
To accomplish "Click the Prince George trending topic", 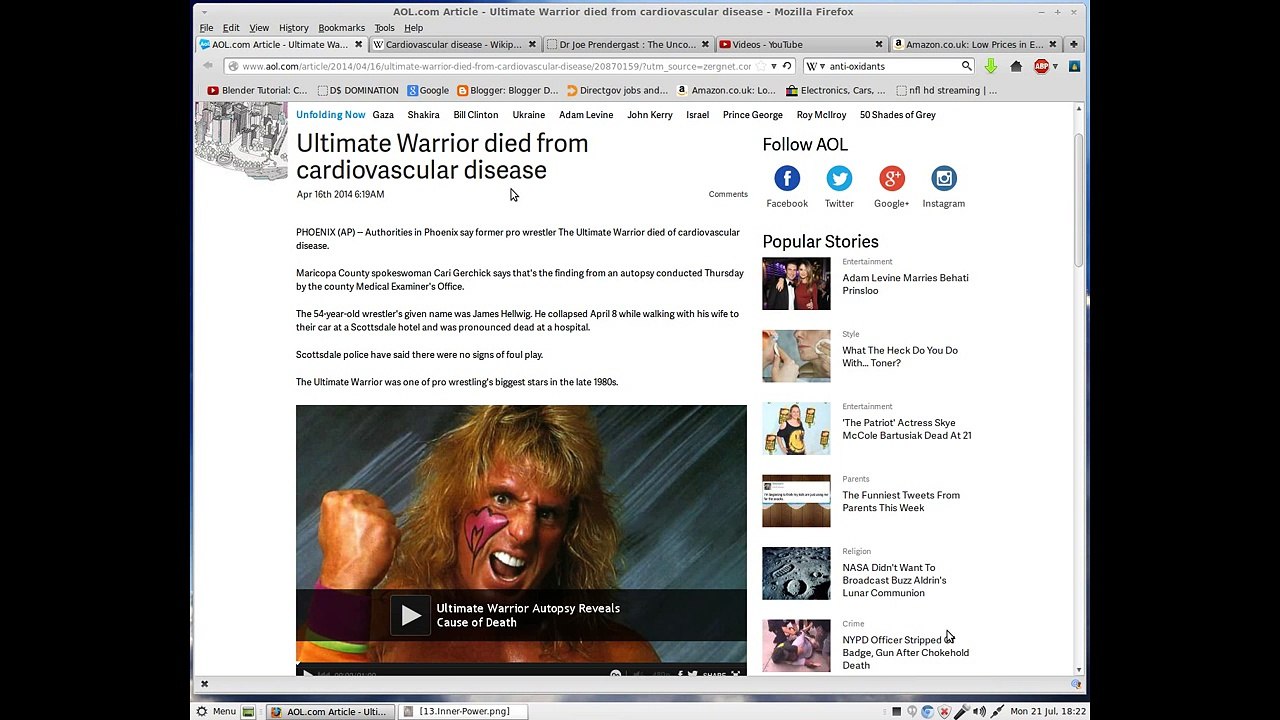I will pyautogui.click(x=753, y=115).
